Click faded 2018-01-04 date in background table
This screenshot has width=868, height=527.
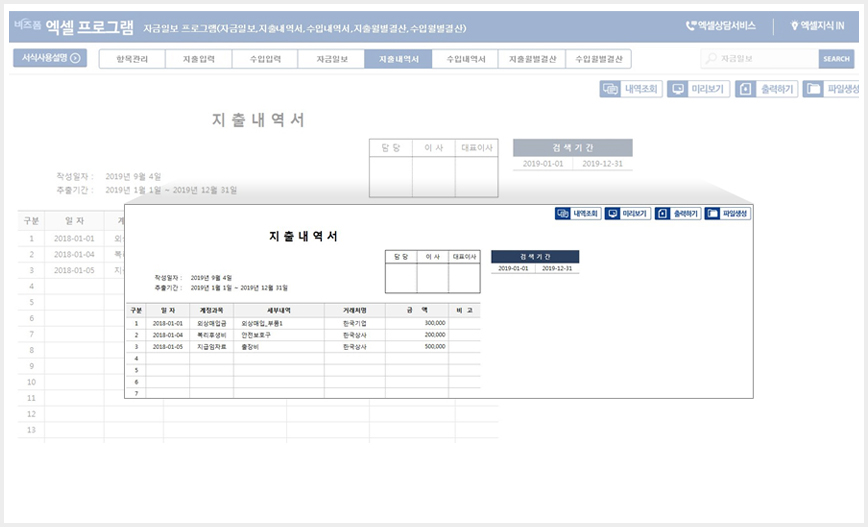(74, 255)
